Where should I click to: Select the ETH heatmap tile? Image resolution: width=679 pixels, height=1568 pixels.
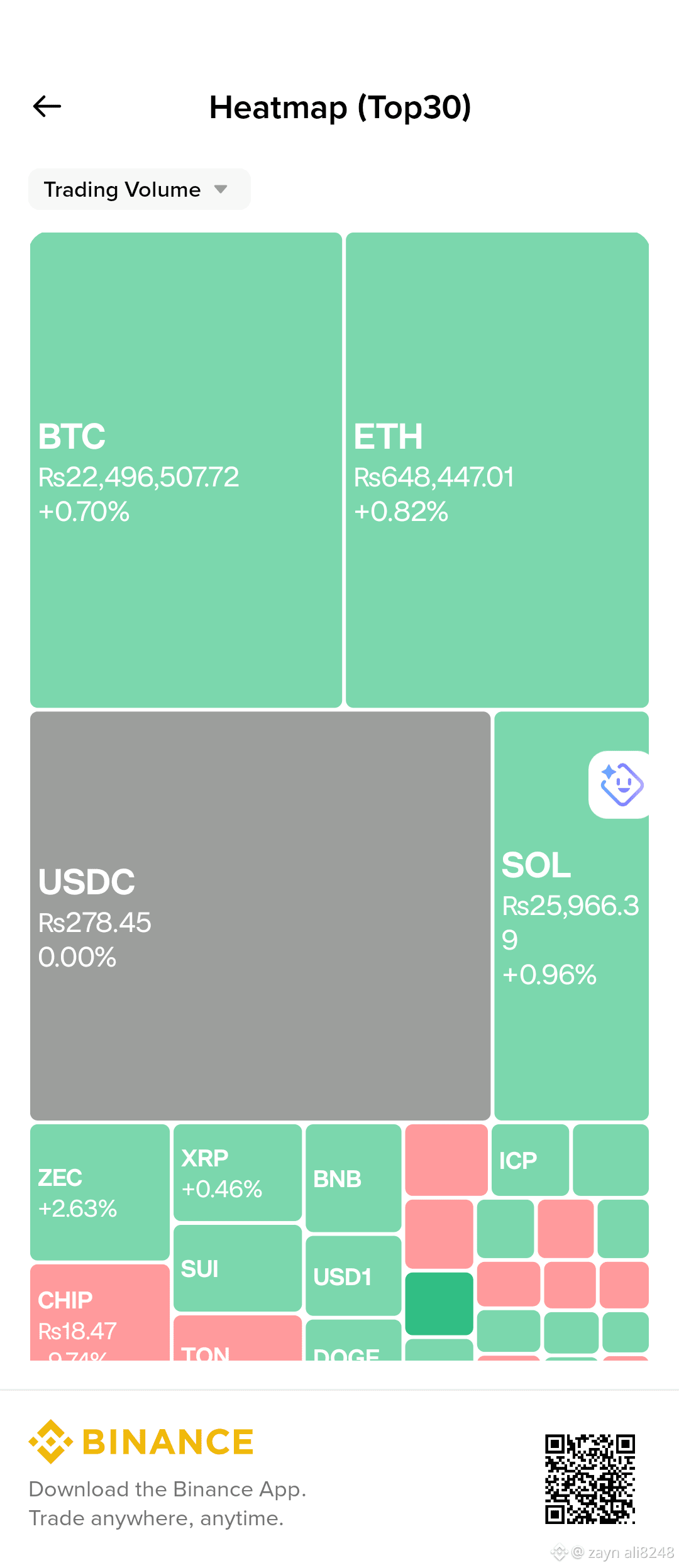tap(497, 470)
